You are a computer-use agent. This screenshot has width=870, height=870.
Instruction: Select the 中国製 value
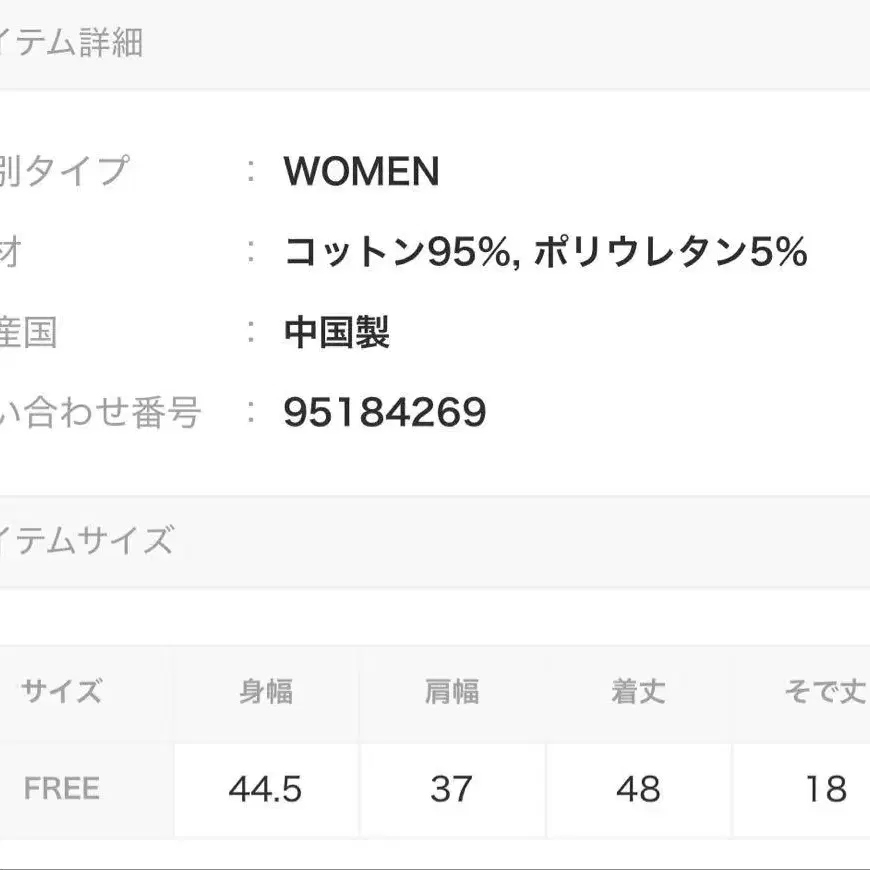[x=336, y=332]
